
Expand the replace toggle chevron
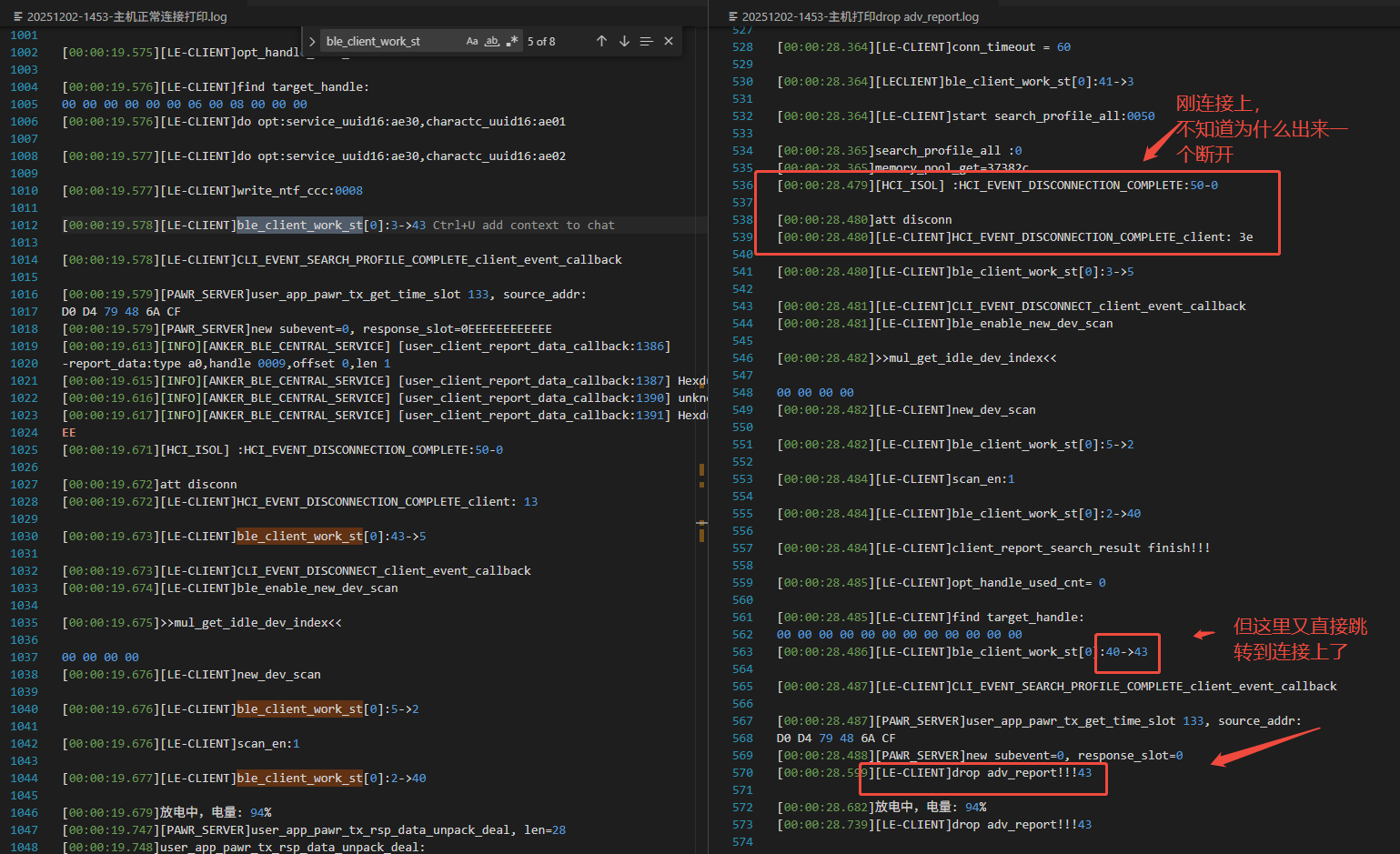pyautogui.click(x=312, y=42)
